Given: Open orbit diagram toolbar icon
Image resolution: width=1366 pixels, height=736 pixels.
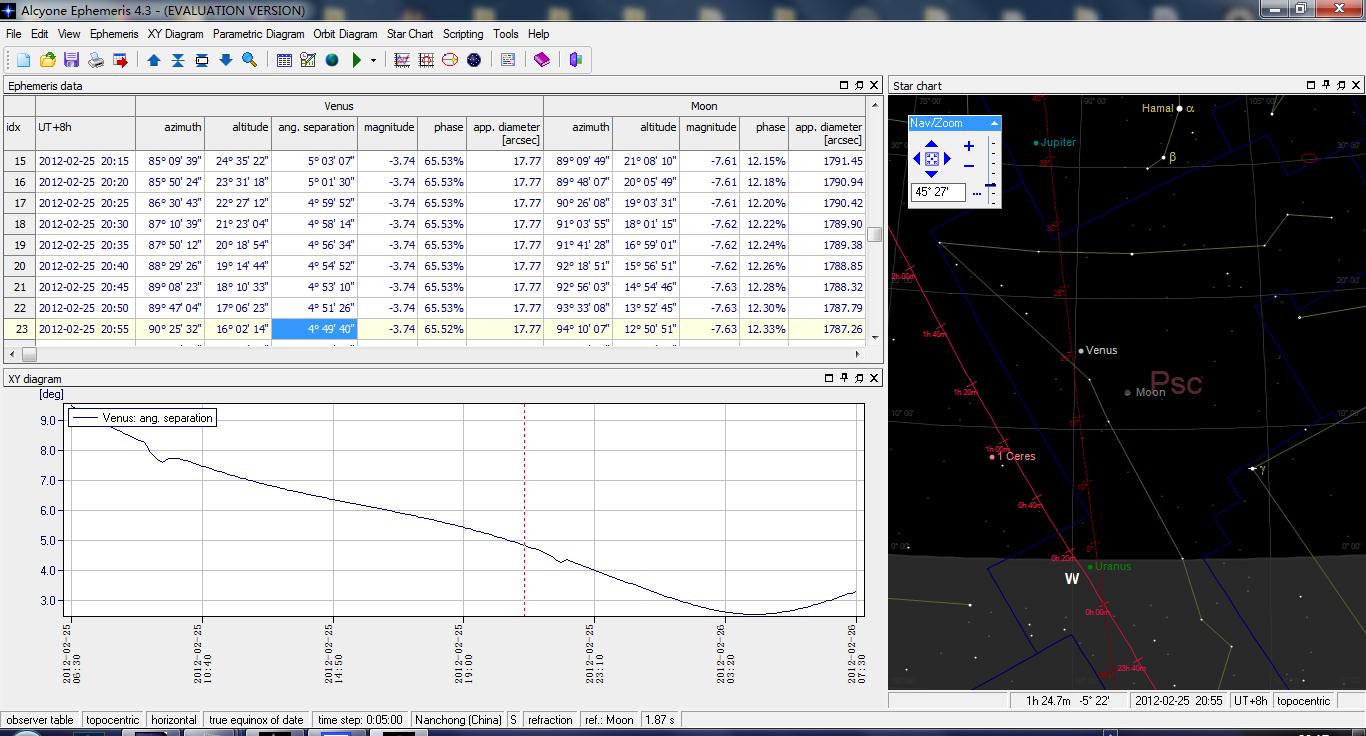Looking at the screenshot, I should pos(450,60).
